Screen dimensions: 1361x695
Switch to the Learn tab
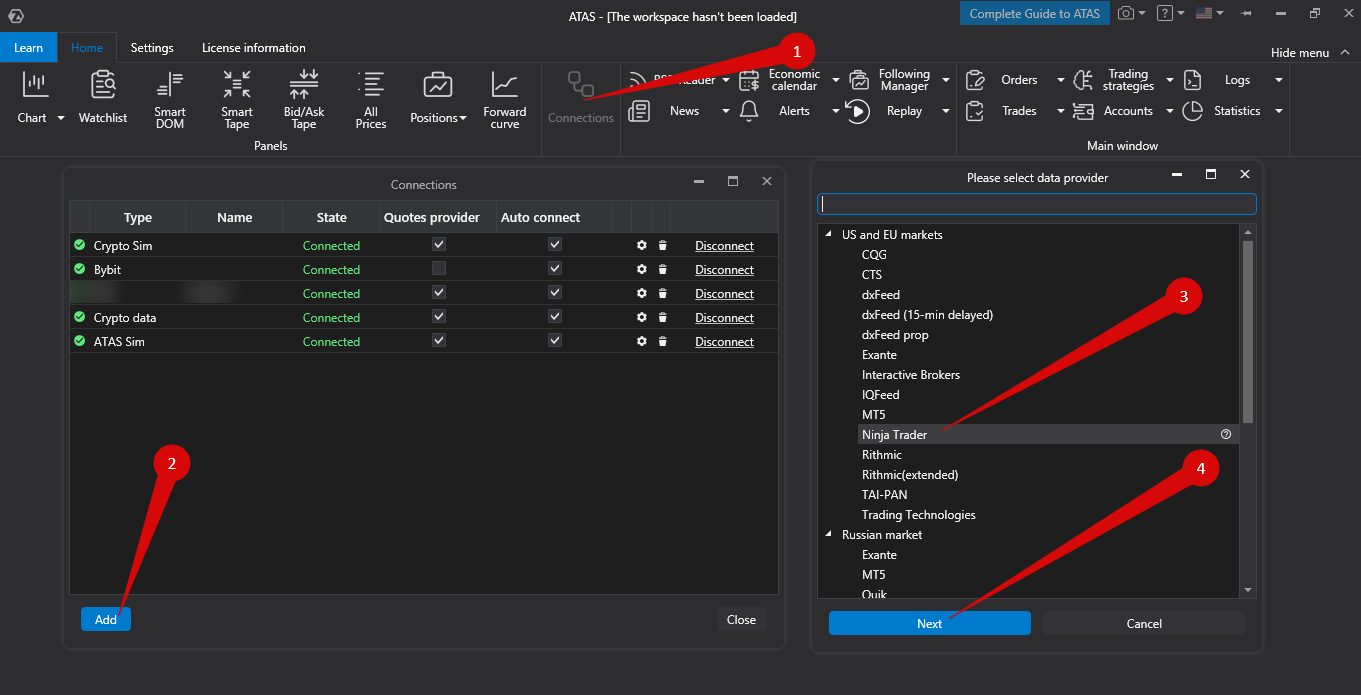[28, 47]
